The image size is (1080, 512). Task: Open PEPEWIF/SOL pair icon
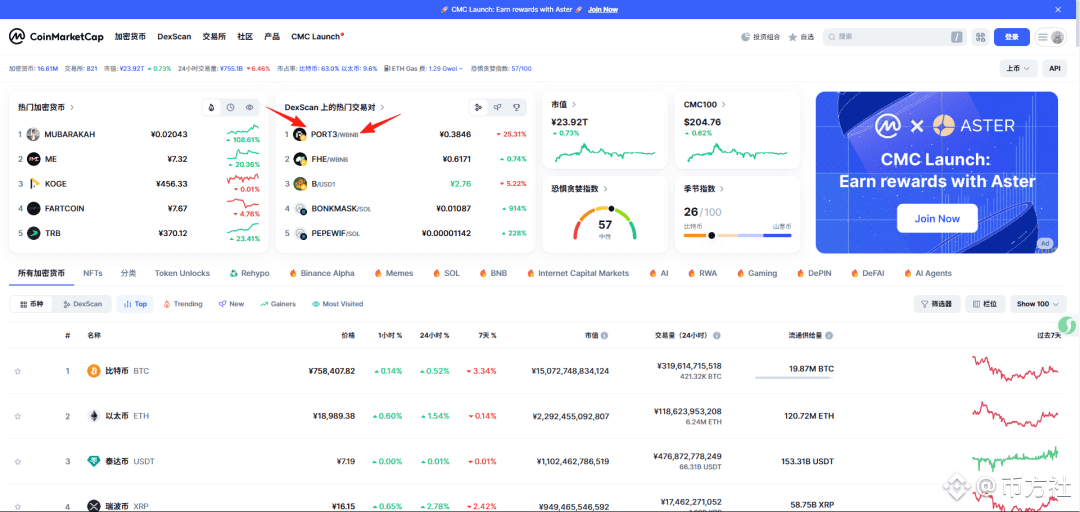pyautogui.click(x=300, y=234)
